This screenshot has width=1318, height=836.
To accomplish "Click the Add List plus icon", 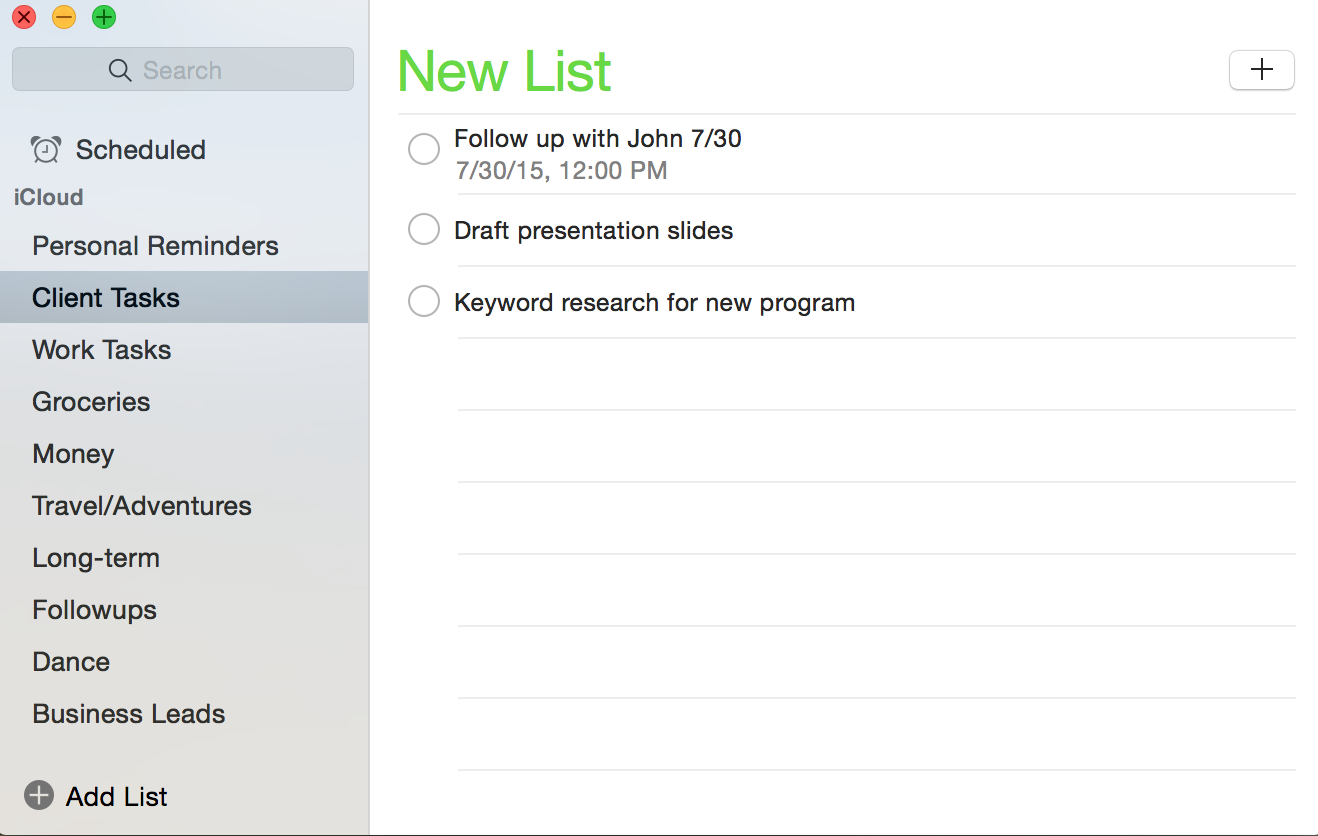I will [39, 796].
